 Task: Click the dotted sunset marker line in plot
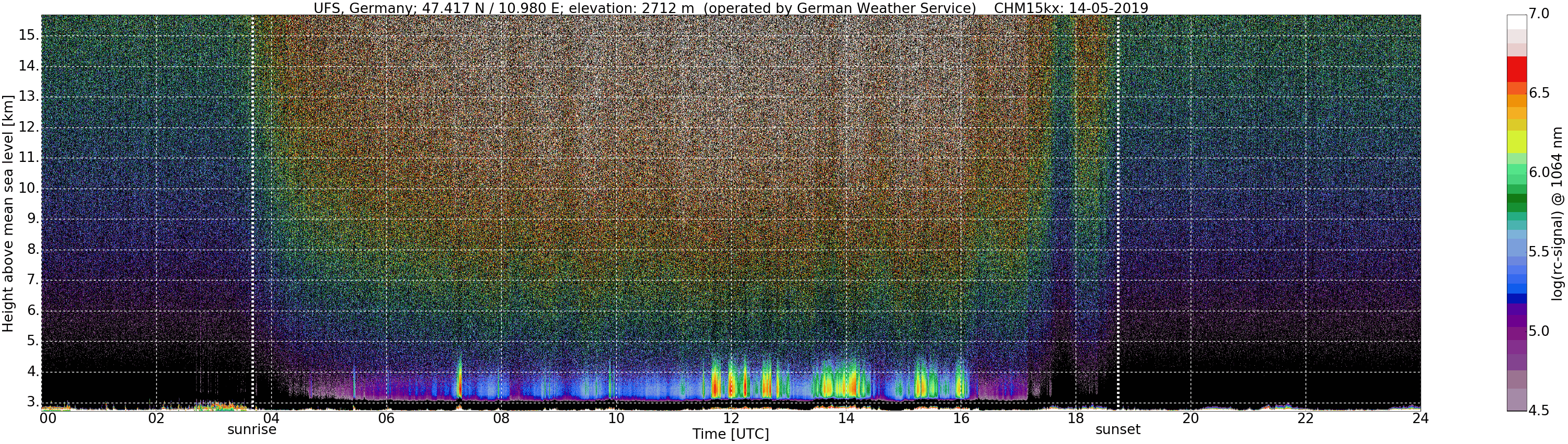(x=1118, y=213)
